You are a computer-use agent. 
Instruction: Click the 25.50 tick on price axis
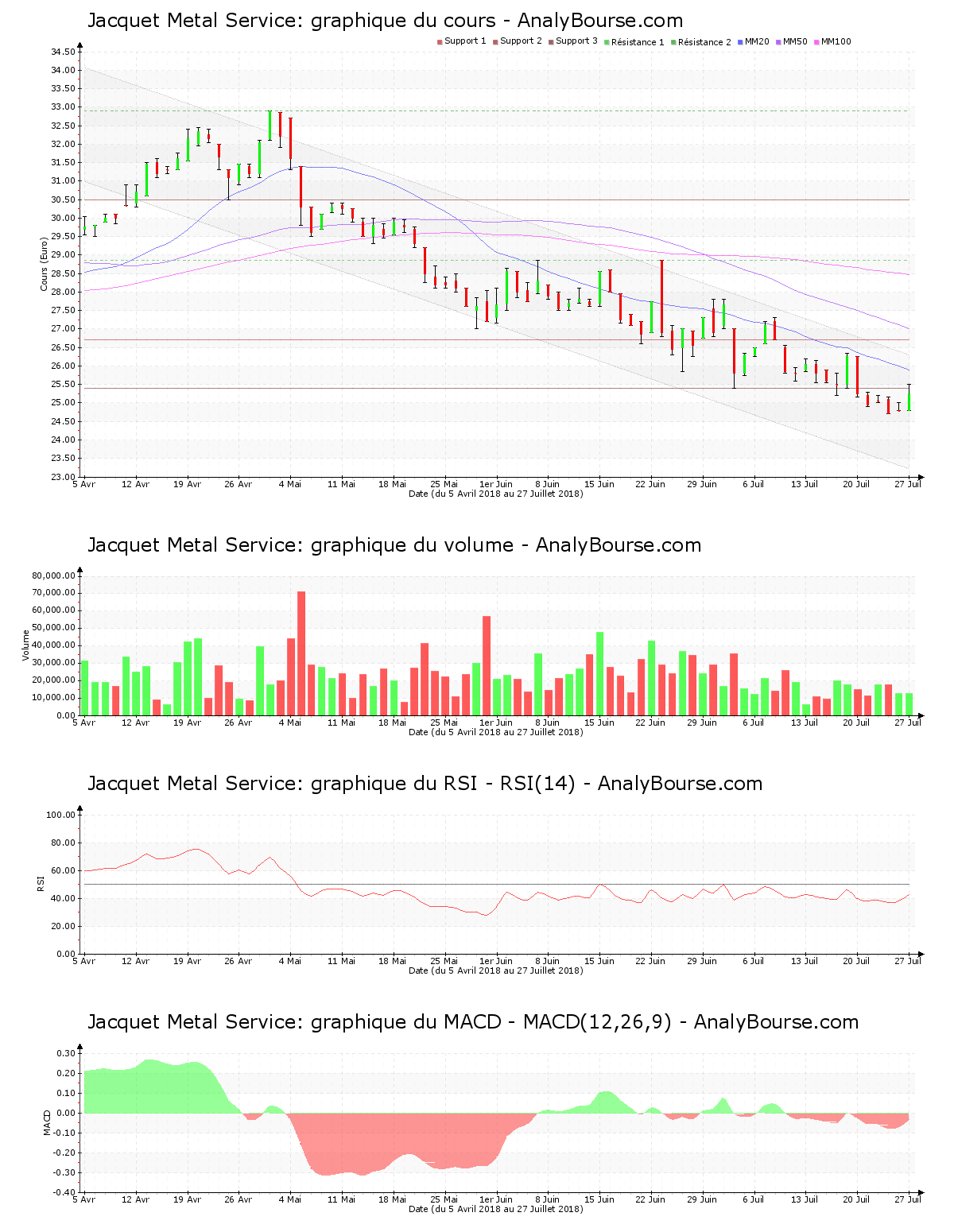click(63, 385)
